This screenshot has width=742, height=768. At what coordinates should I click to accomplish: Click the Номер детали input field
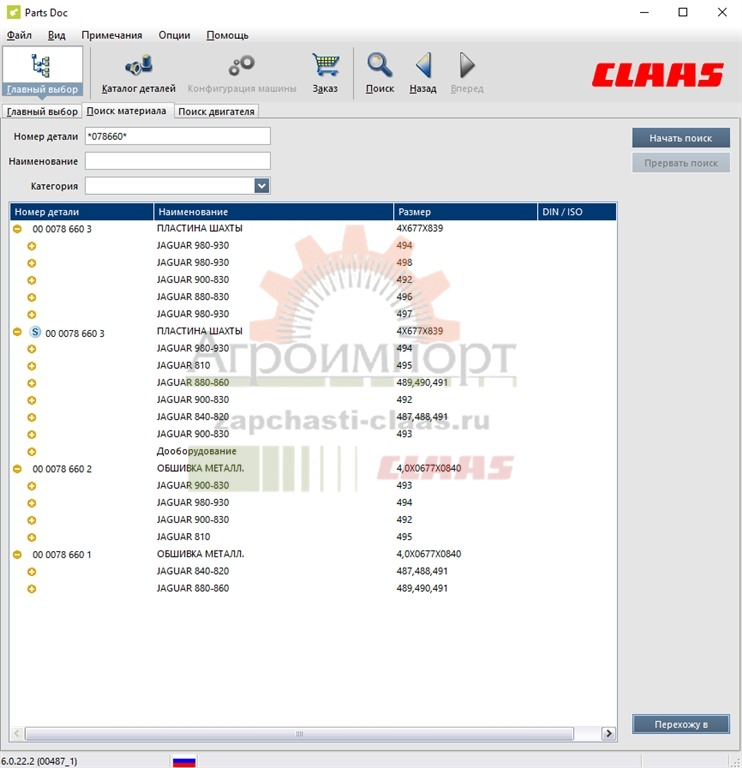click(178, 136)
